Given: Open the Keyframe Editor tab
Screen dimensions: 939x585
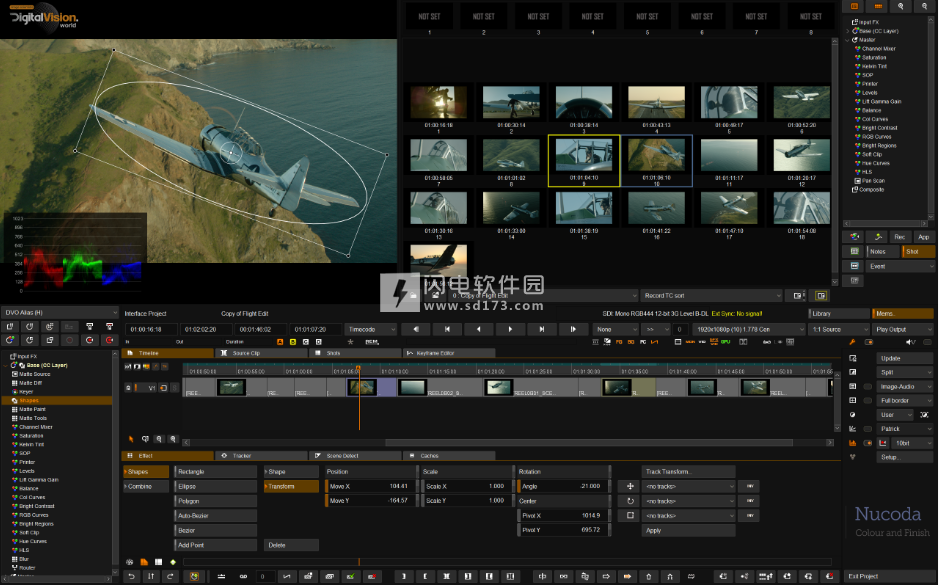Looking at the screenshot, I should tap(450, 353).
